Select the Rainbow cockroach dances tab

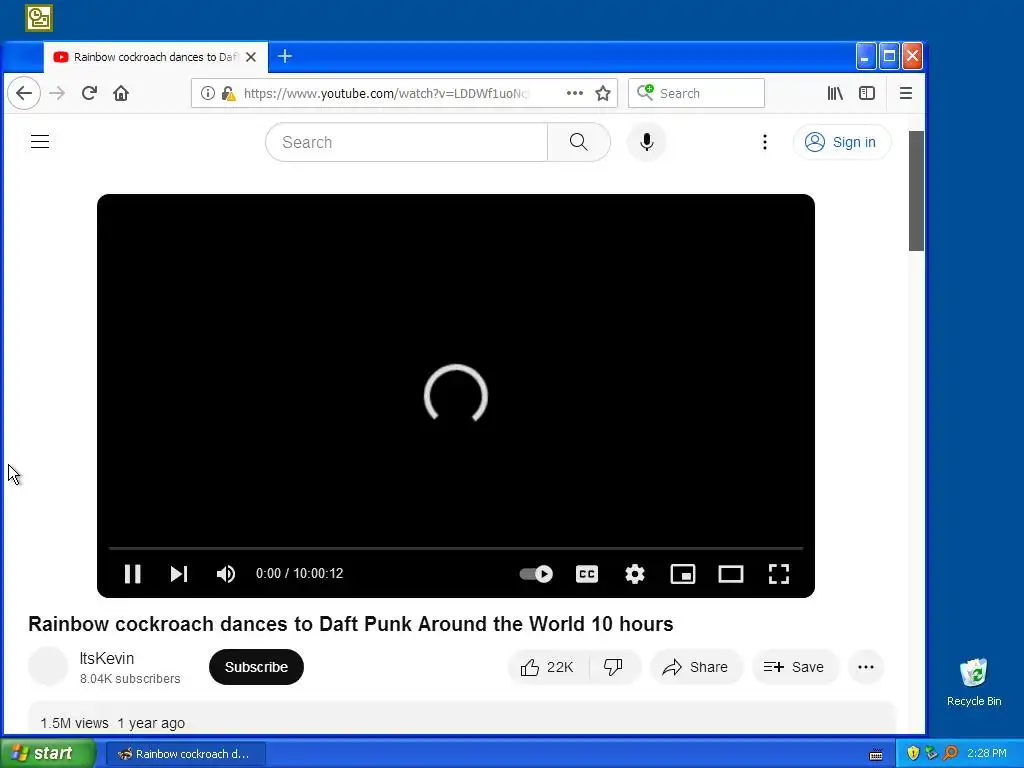pyautogui.click(x=155, y=57)
